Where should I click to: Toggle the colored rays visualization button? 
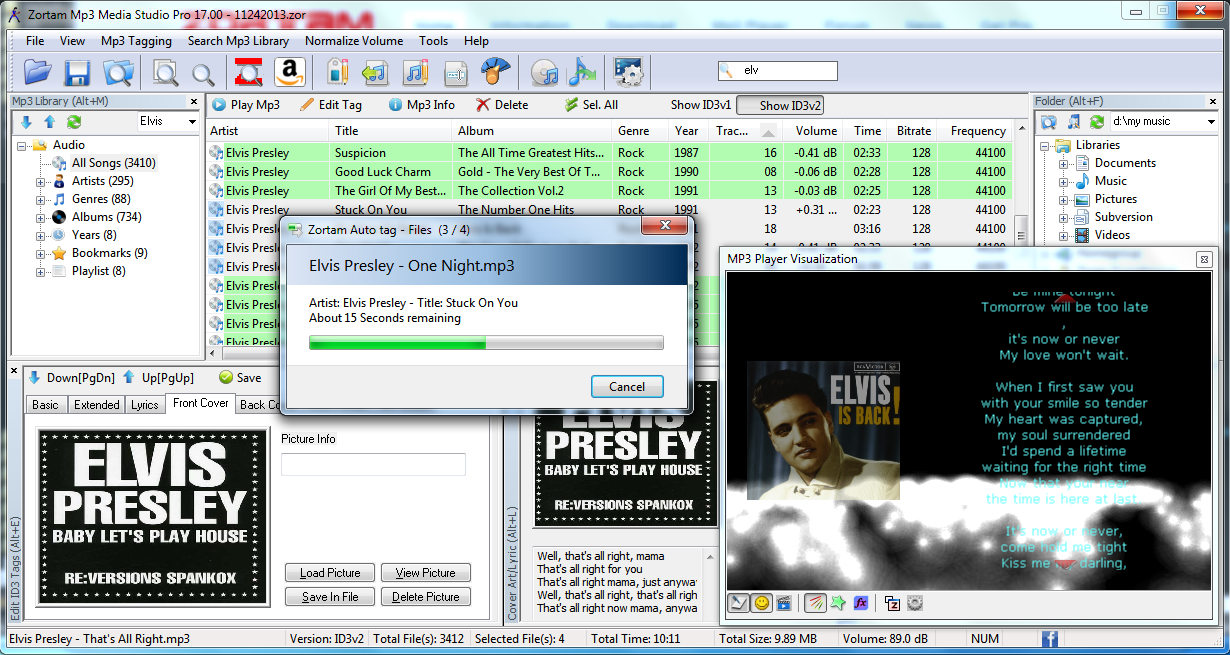[x=815, y=603]
